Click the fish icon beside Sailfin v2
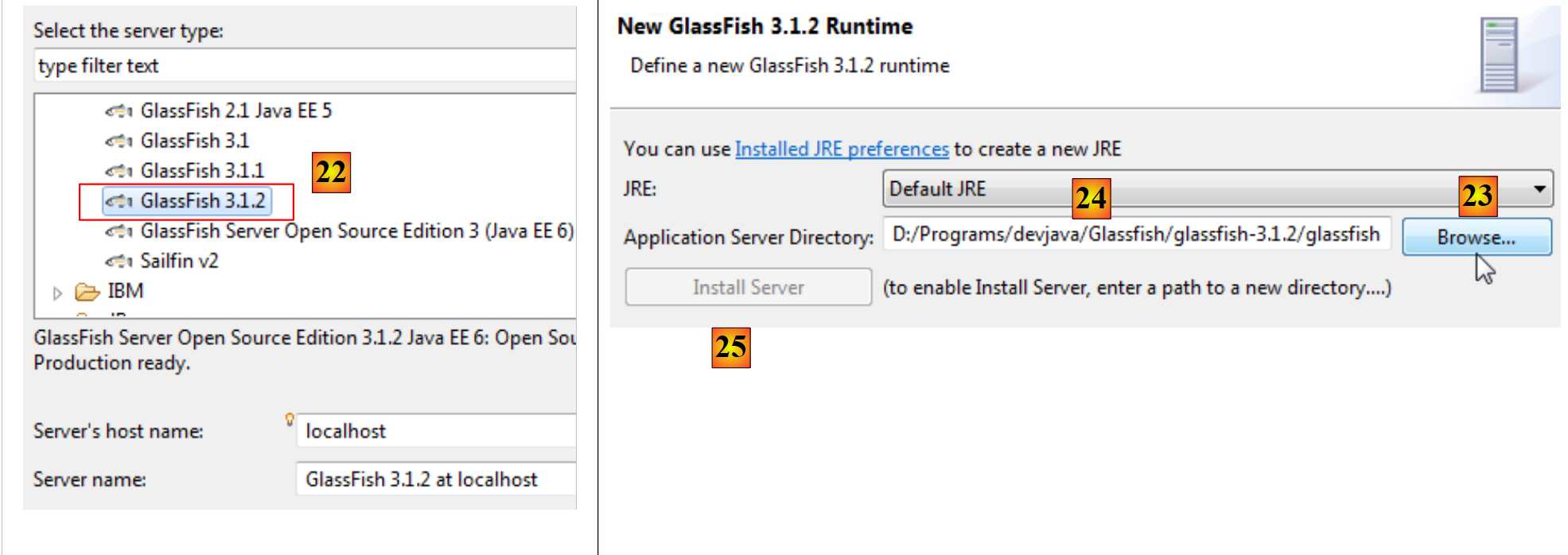This screenshot has height=555, width=1568. click(119, 262)
